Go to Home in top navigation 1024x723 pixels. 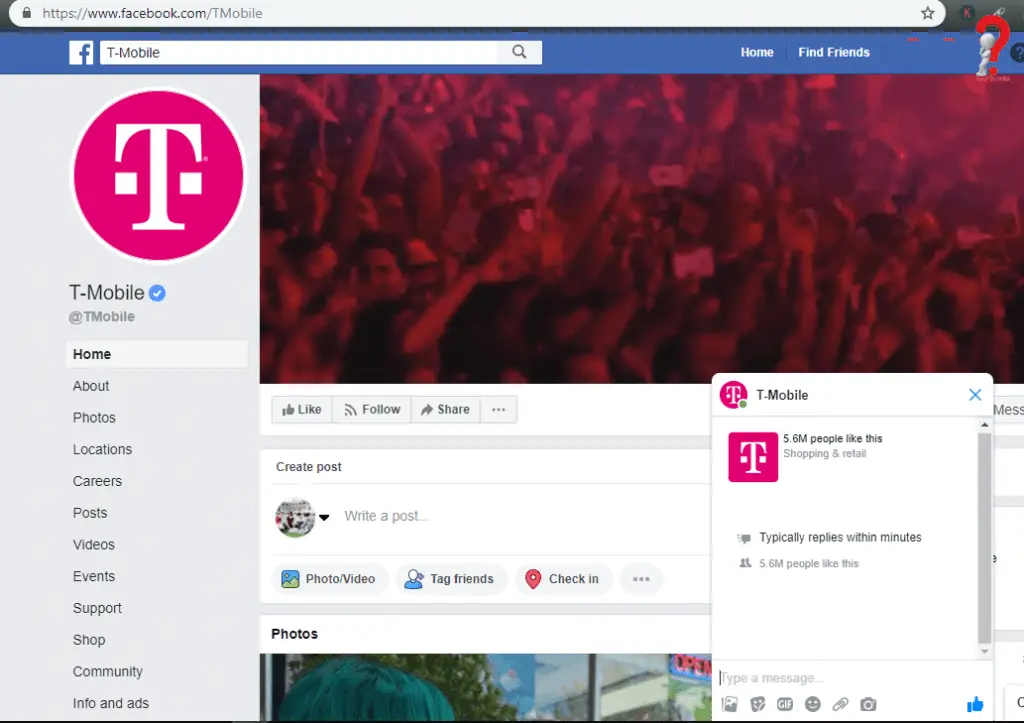(757, 52)
